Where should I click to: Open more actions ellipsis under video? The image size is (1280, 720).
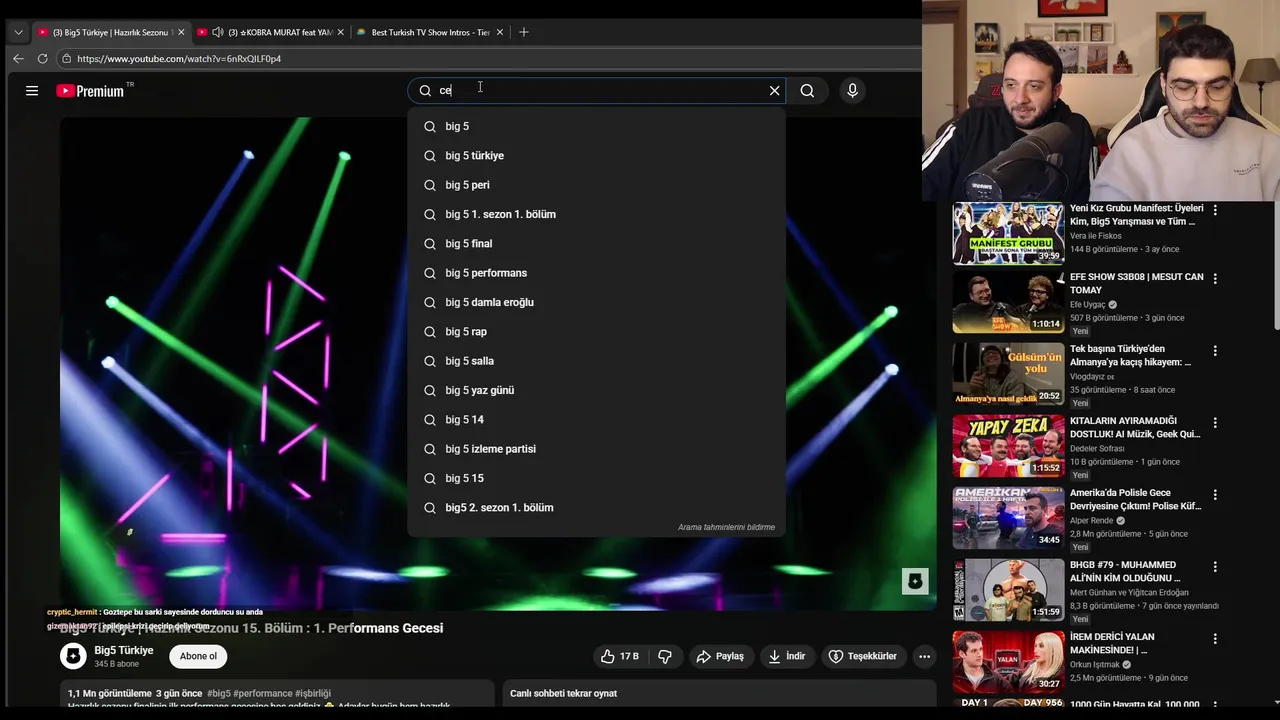[x=924, y=656]
